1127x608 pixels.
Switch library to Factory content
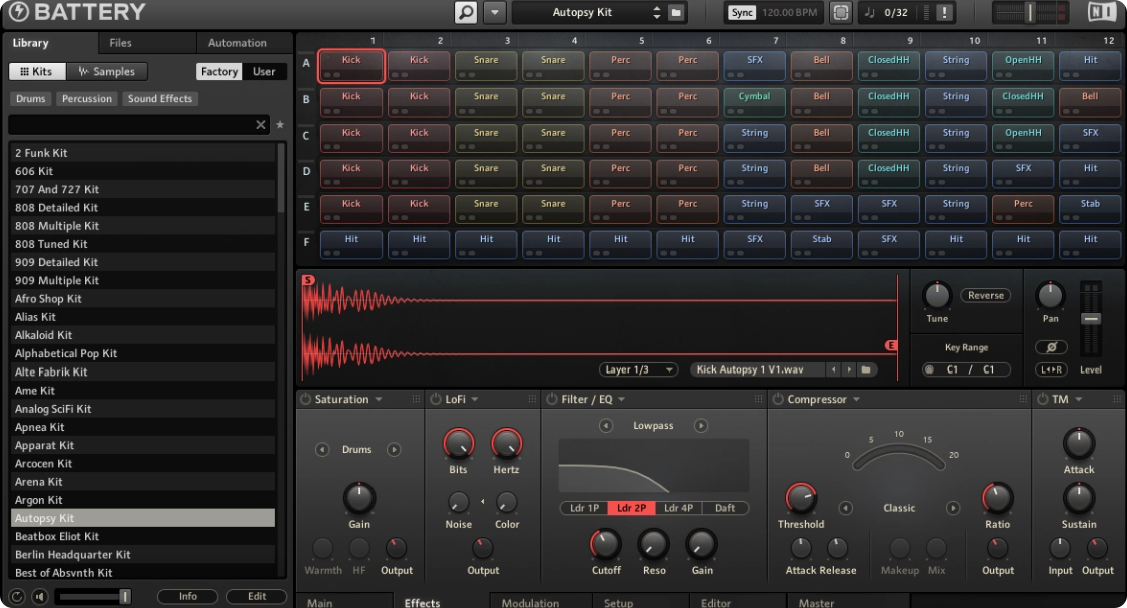click(219, 71)
